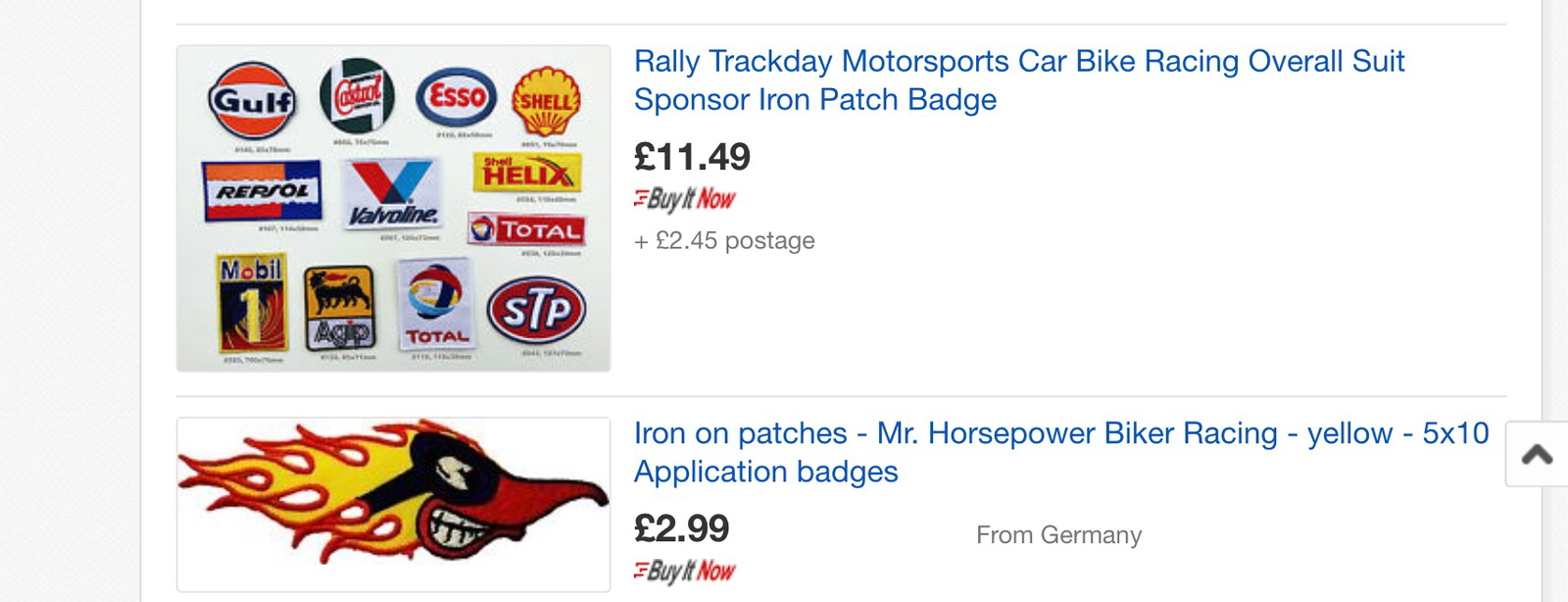Click the Gulf logo patch in image
The width and height of the screenshot is (1568, 602).
click(x=252, y=100)
